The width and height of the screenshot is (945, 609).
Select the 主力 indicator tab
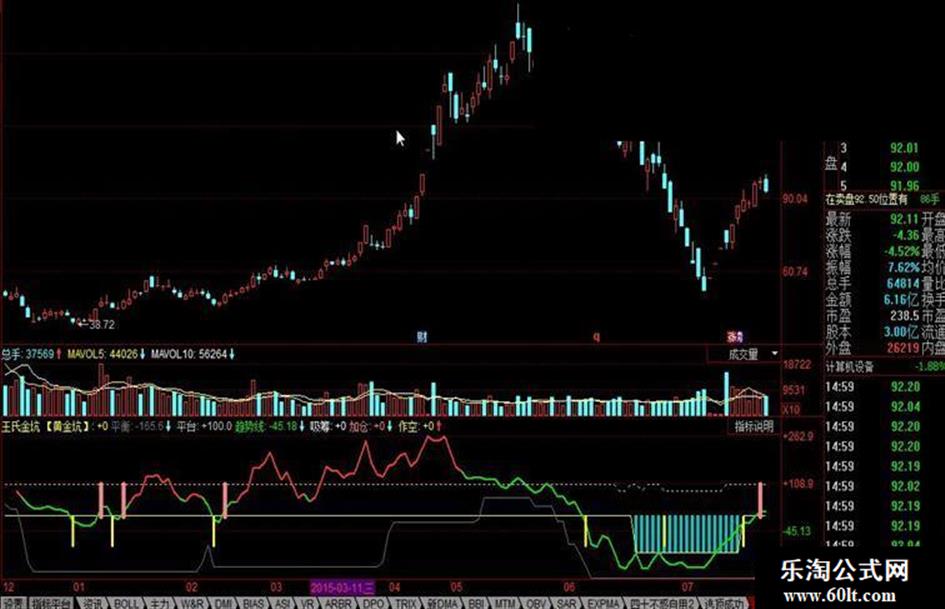pos(160,603)
